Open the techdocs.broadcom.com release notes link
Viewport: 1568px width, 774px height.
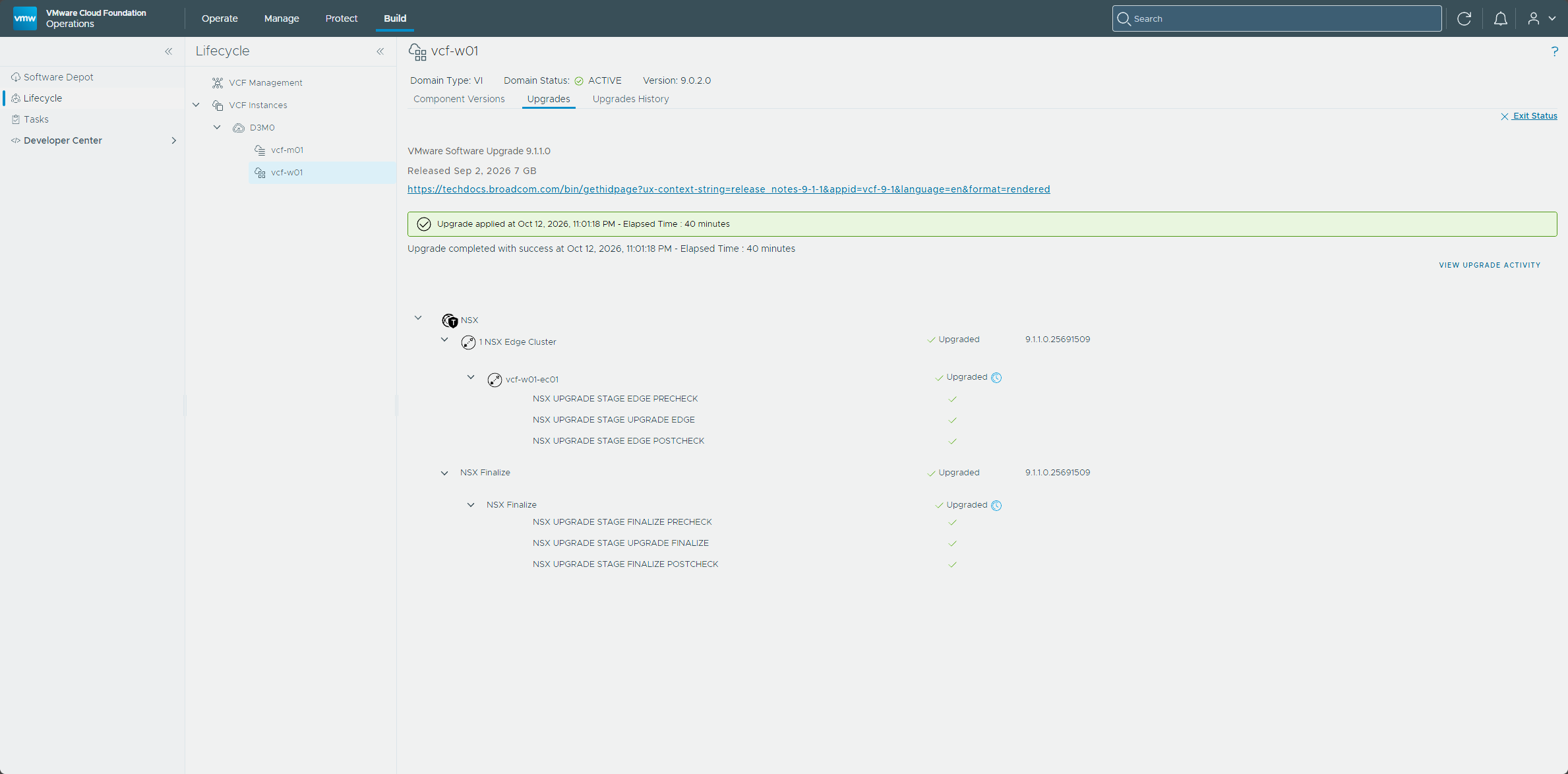[729, 189]
